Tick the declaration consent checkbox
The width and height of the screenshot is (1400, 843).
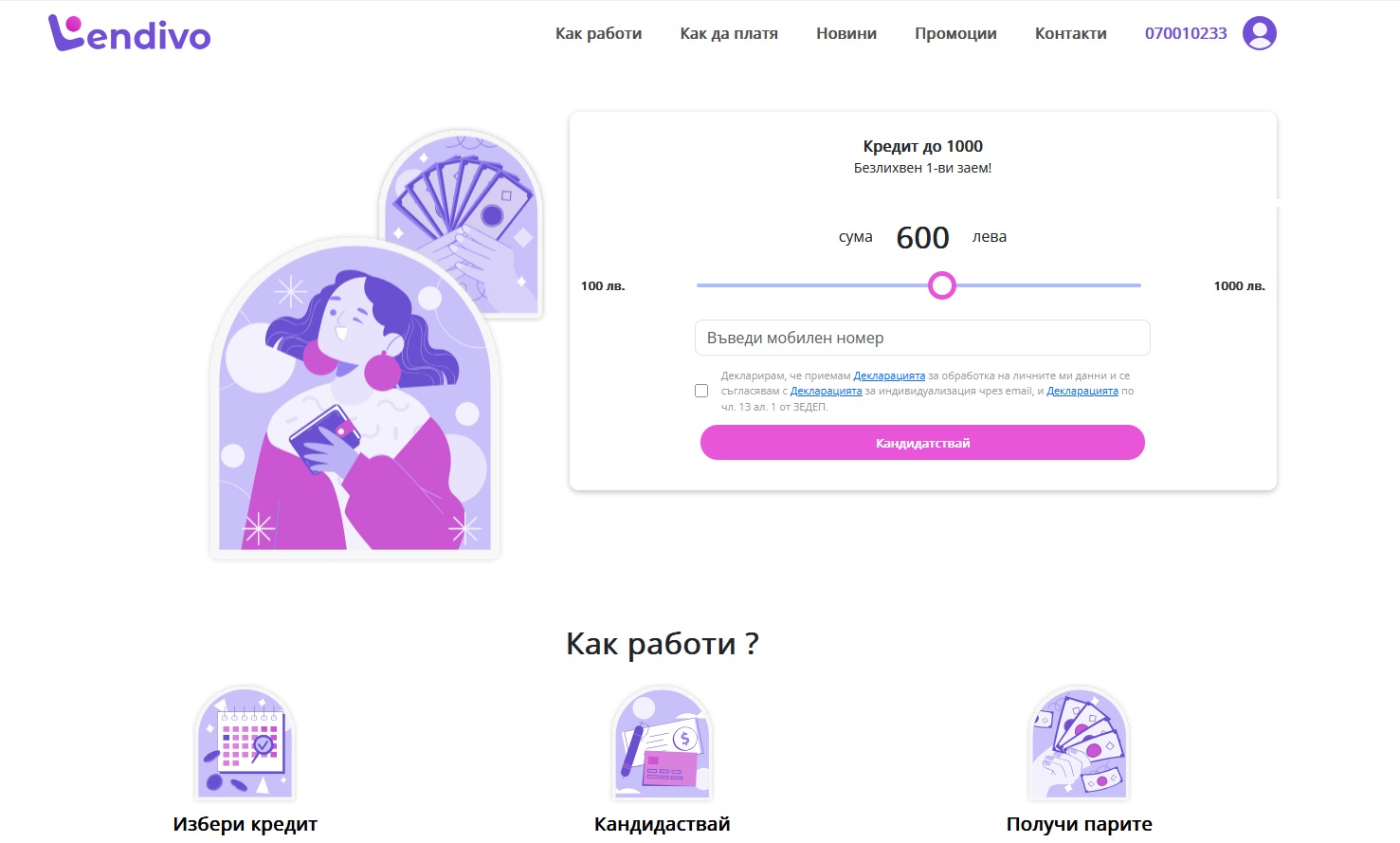(701, 391)
